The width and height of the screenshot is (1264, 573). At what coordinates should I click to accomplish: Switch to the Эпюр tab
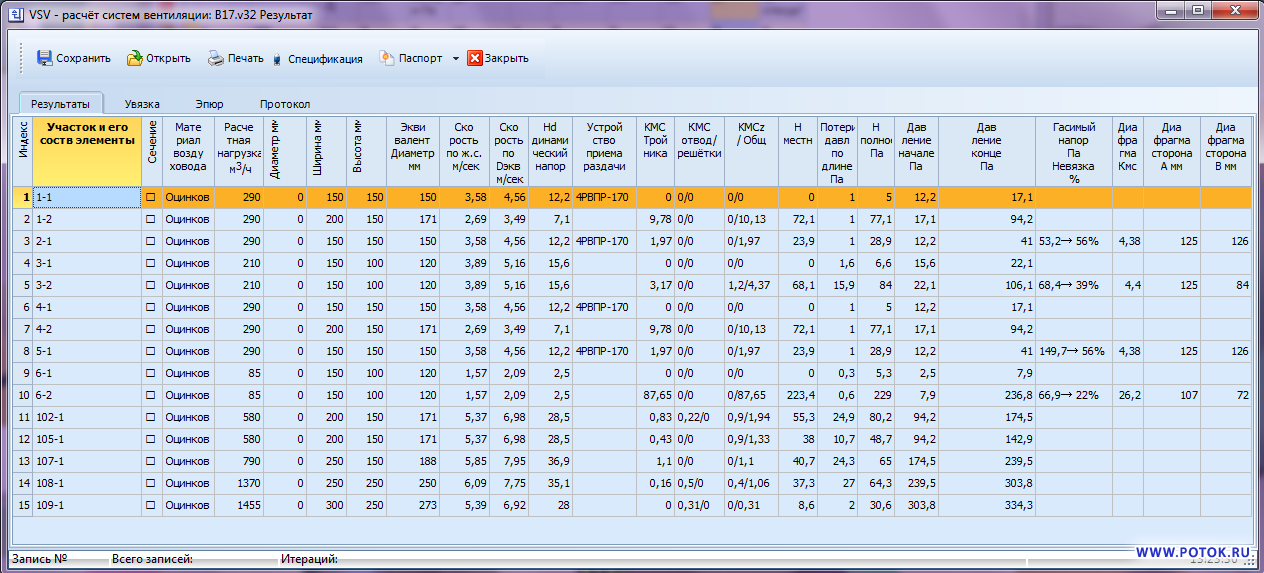point(209,104)
